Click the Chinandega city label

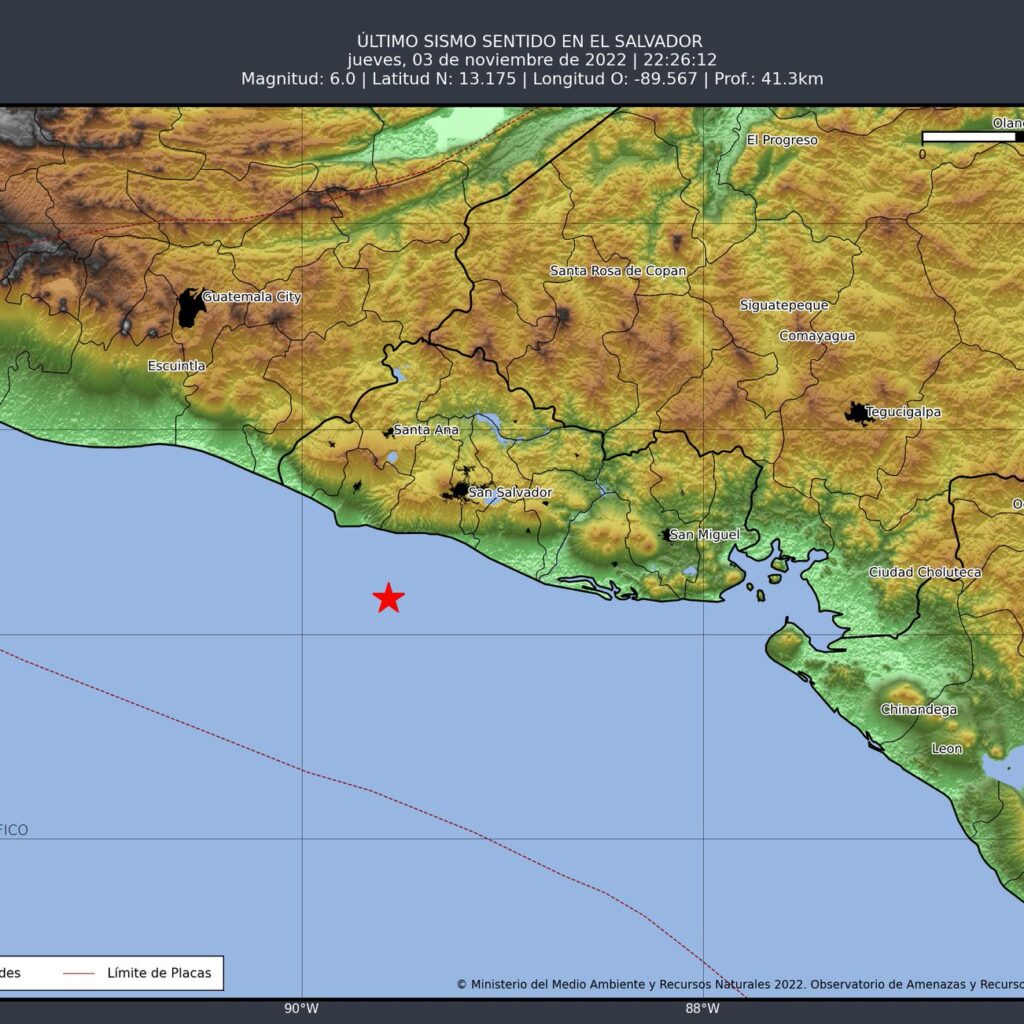pyautogui.click(x=918, y=710)
